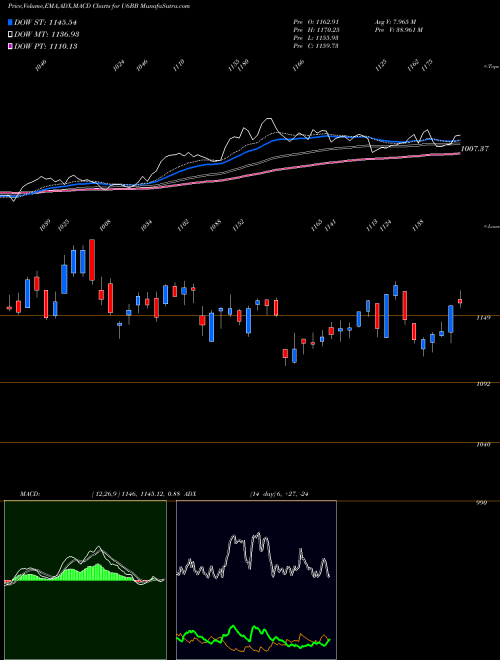Click the last red candlestick on the right
This screenshot has width=500, height=660.
(x=460, y=301)
